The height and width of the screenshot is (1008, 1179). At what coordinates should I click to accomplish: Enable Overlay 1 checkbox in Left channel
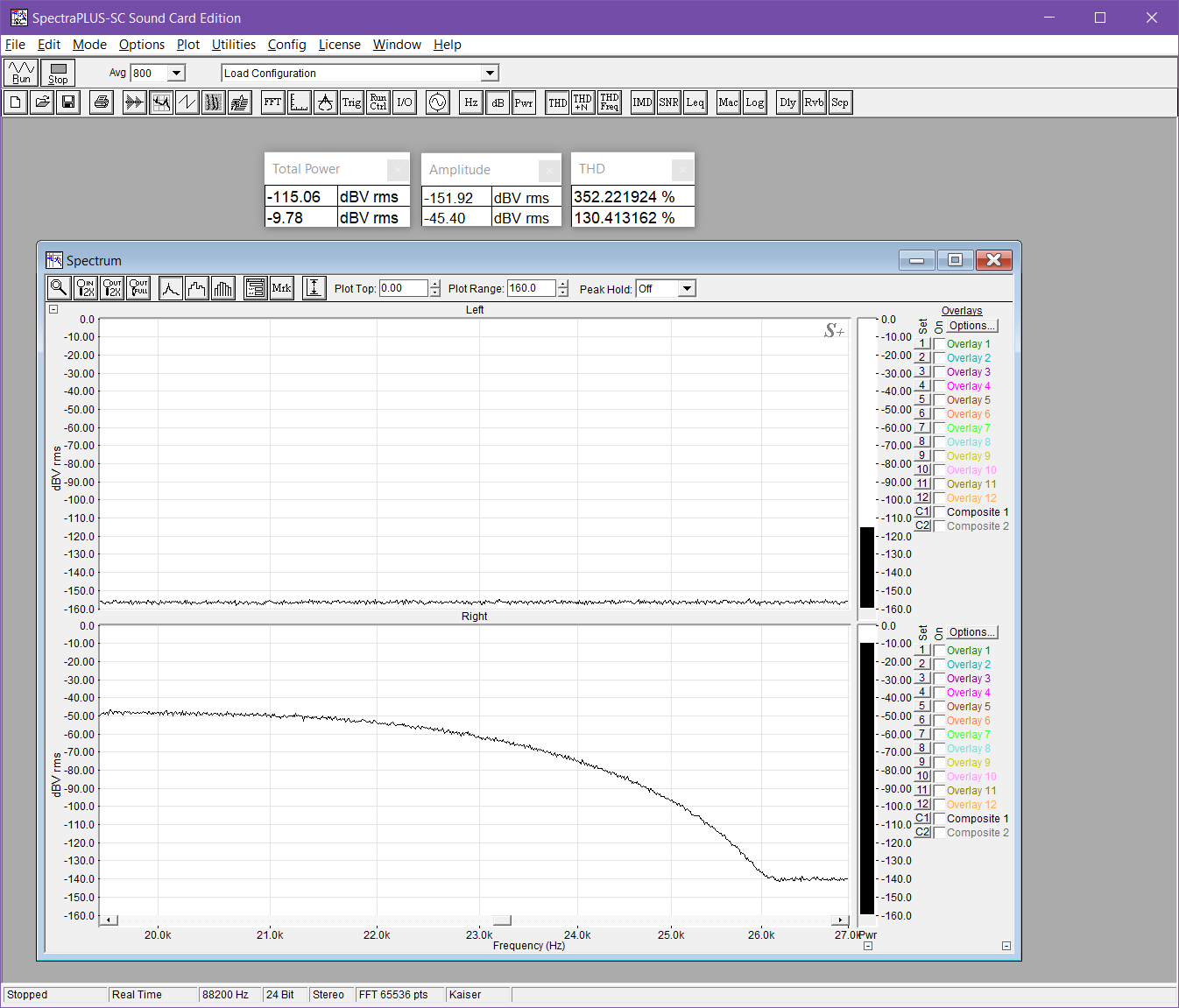coord(939,344)
